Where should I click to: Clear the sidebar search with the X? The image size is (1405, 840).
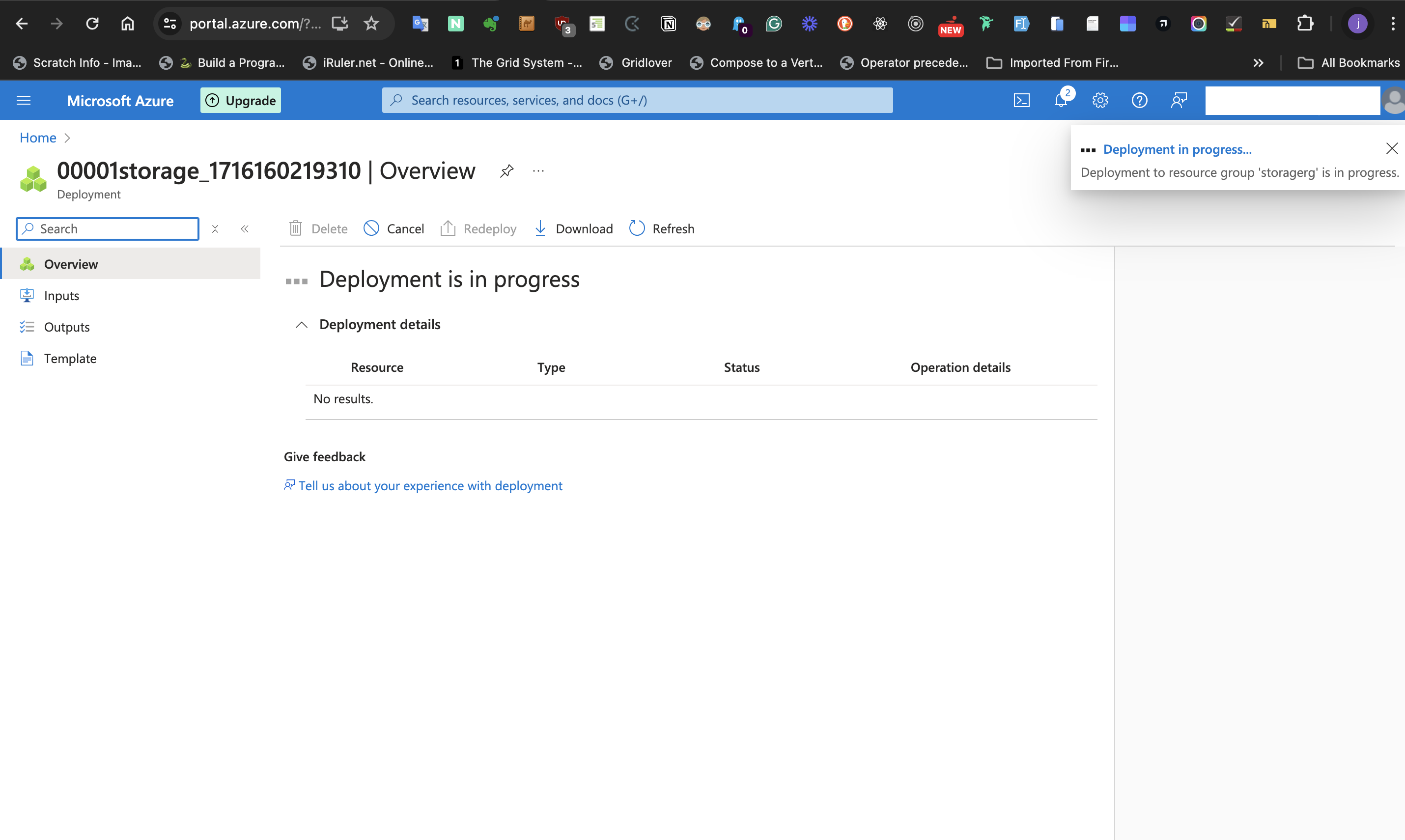click(x=215, y=229)
